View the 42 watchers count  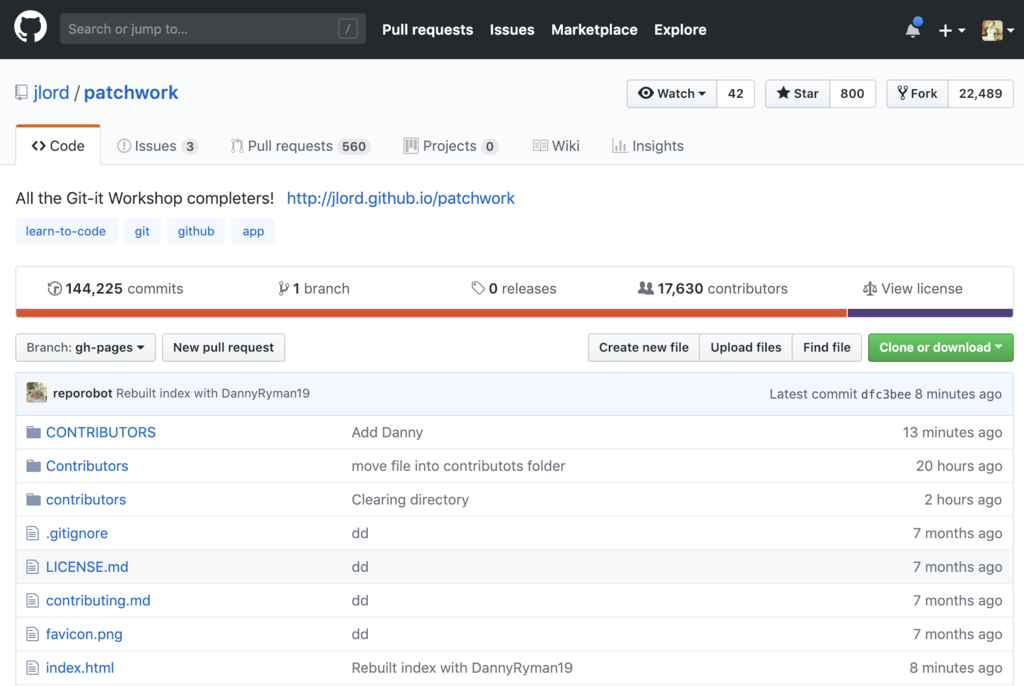(735, 93)
